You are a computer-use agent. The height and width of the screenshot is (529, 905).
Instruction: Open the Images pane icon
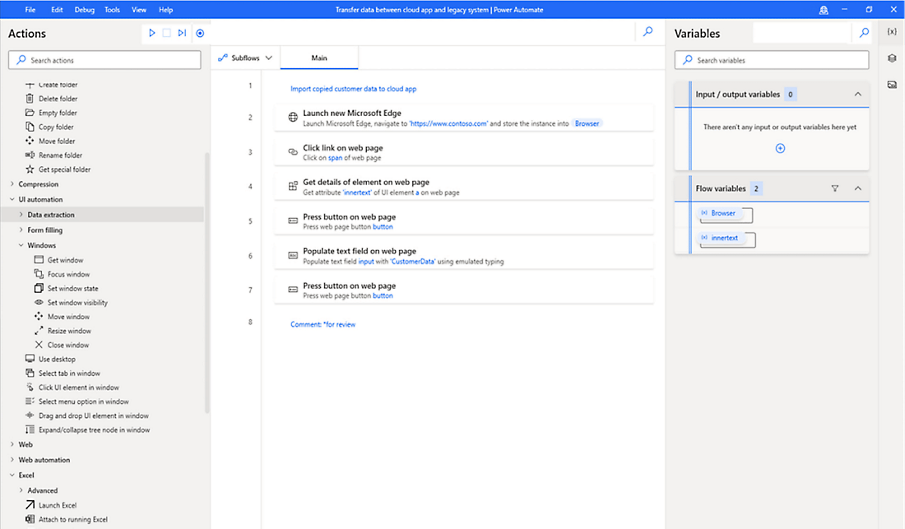891,84
